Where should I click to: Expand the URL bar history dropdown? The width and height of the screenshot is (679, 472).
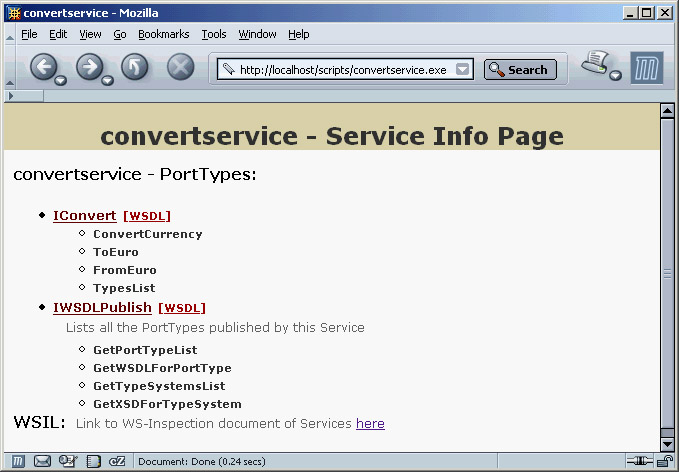(463, 70)
